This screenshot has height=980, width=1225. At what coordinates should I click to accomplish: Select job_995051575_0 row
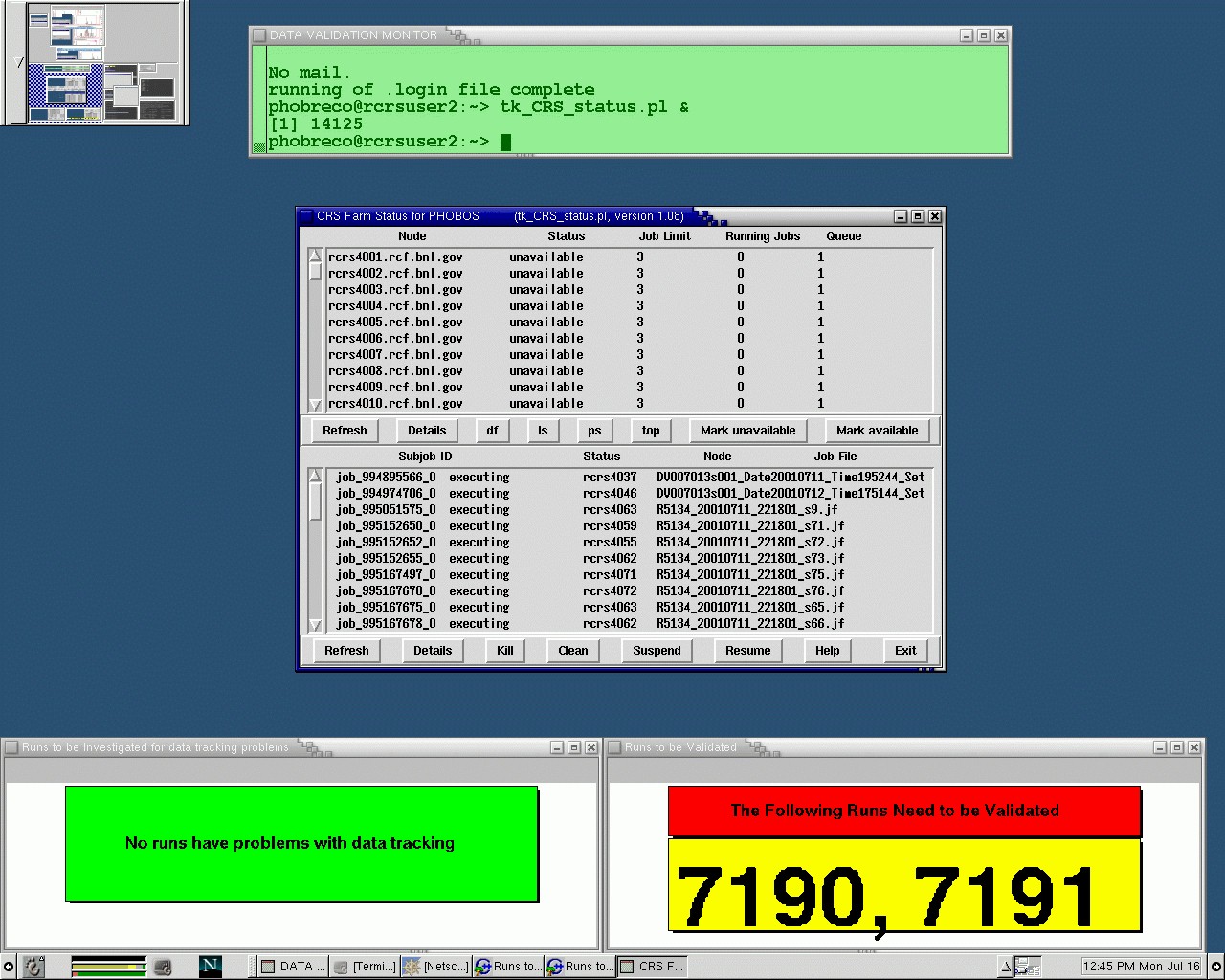click(x=629, y=510)
